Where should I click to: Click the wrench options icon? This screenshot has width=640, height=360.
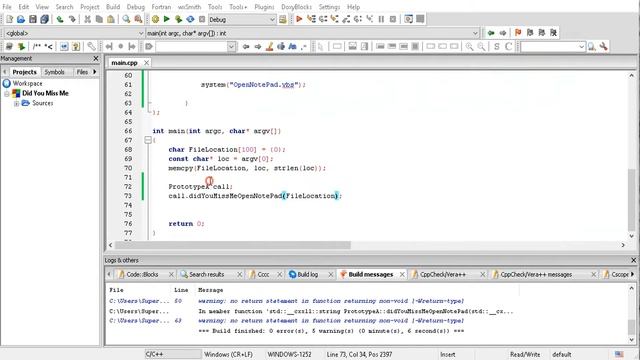point(603,47)
